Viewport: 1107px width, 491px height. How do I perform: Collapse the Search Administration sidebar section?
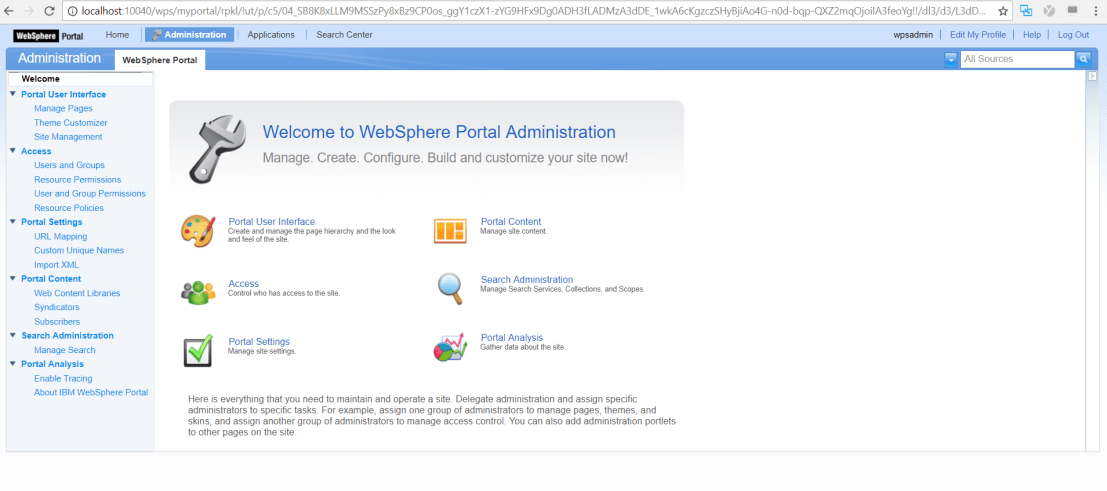(x=13, y=336)
